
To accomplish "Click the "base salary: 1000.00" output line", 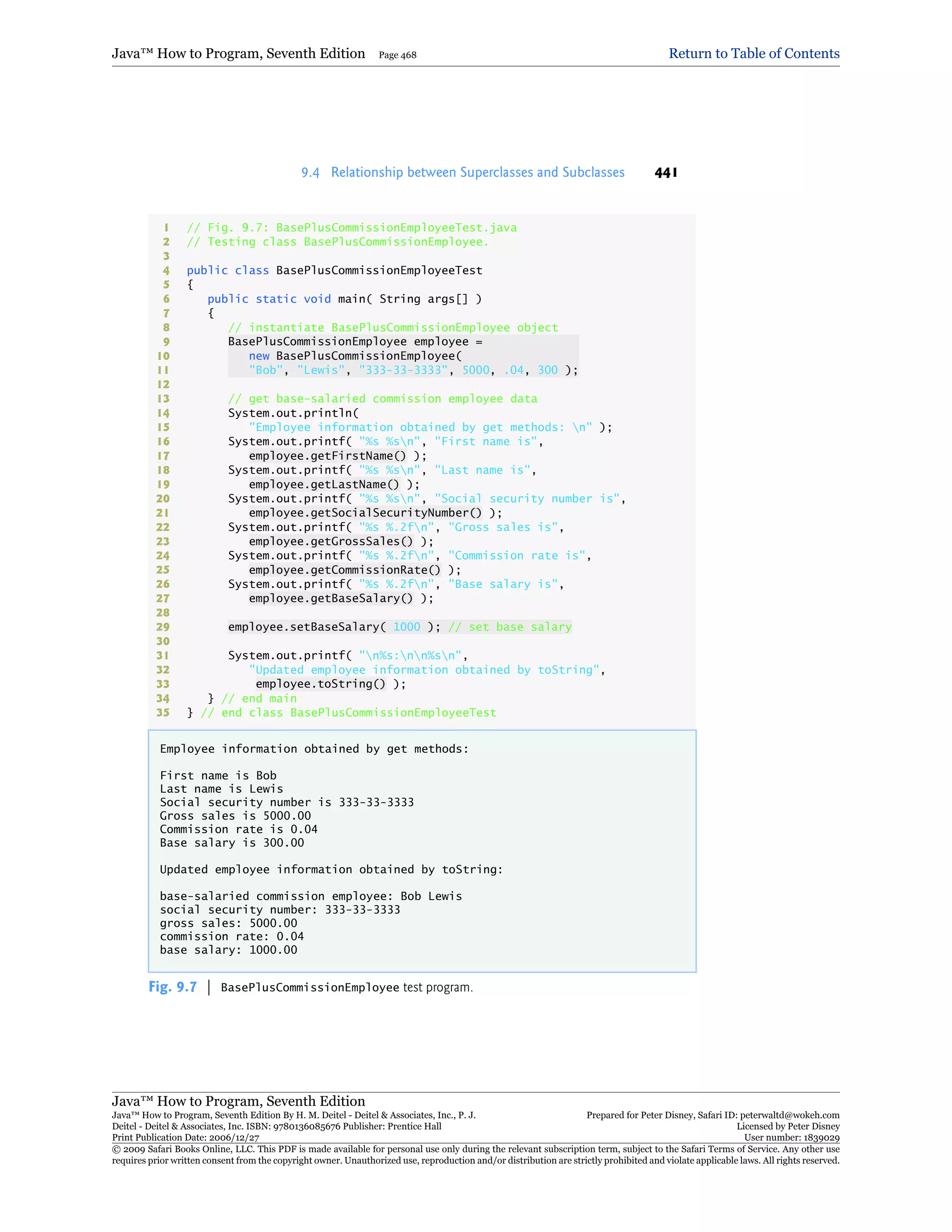I will (x=228, y=949).
